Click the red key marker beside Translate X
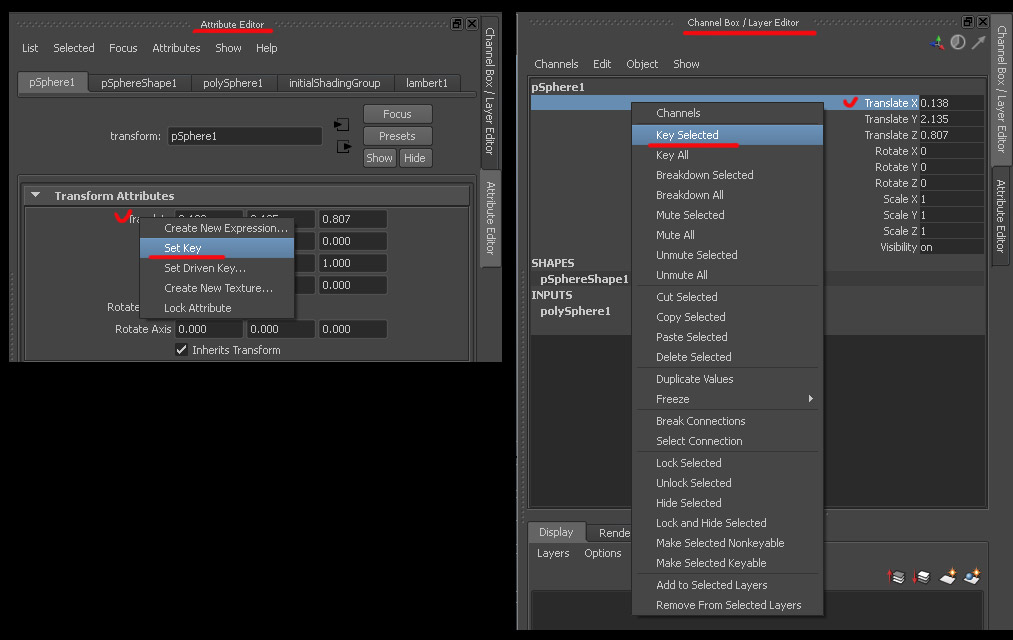This screenshot has height=640, width=1013. (851, 101)
